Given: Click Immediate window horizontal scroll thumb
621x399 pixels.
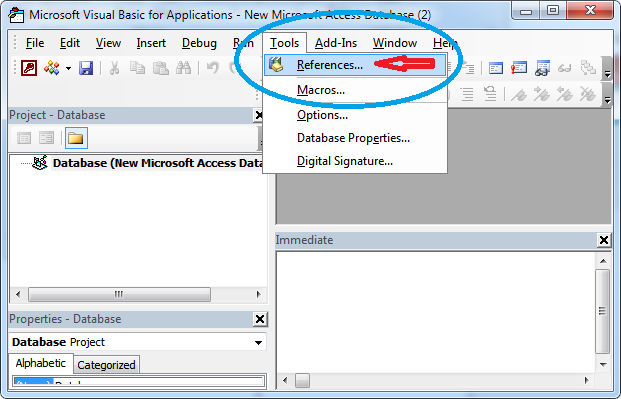Looking at the screenshot, I should point(302,381).
